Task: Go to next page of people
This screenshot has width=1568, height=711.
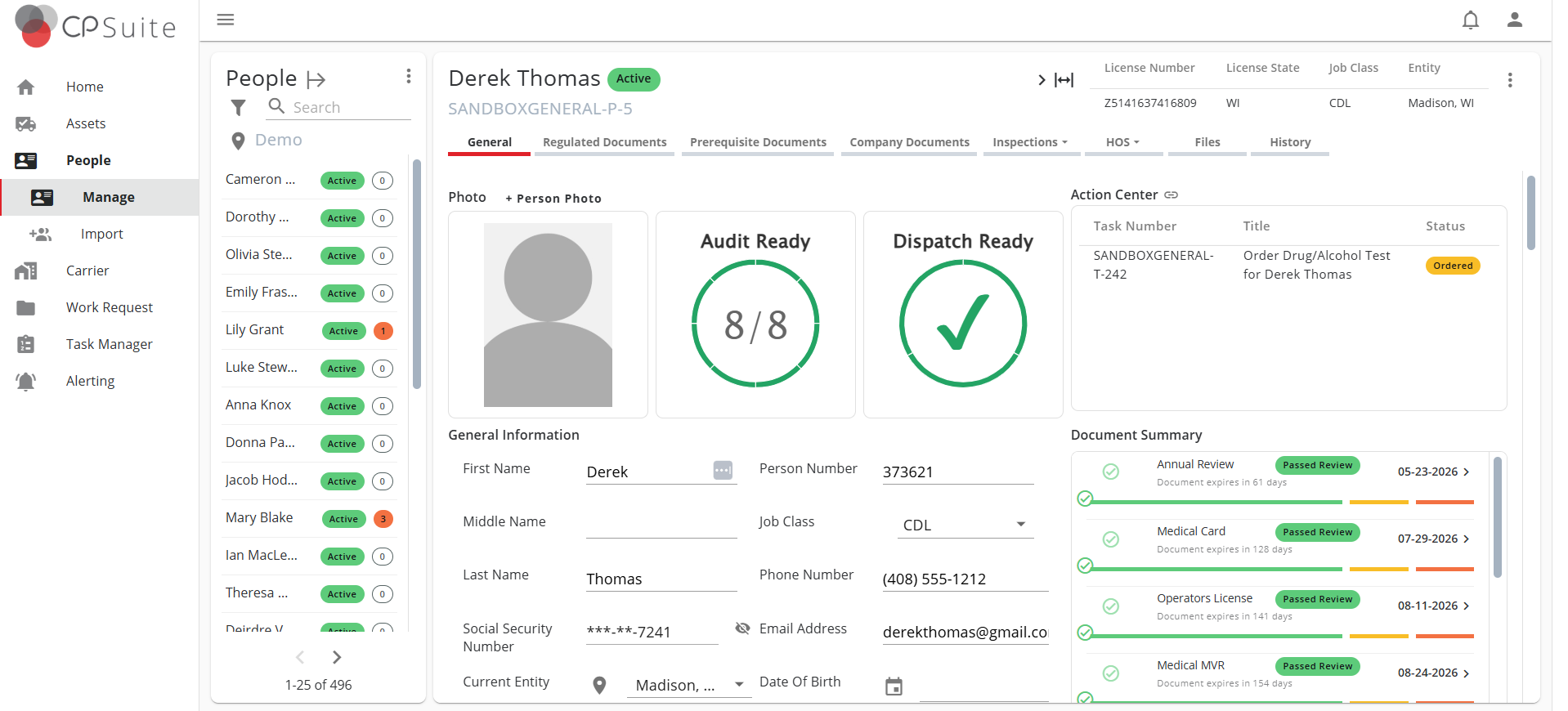Action: (337, 657)
